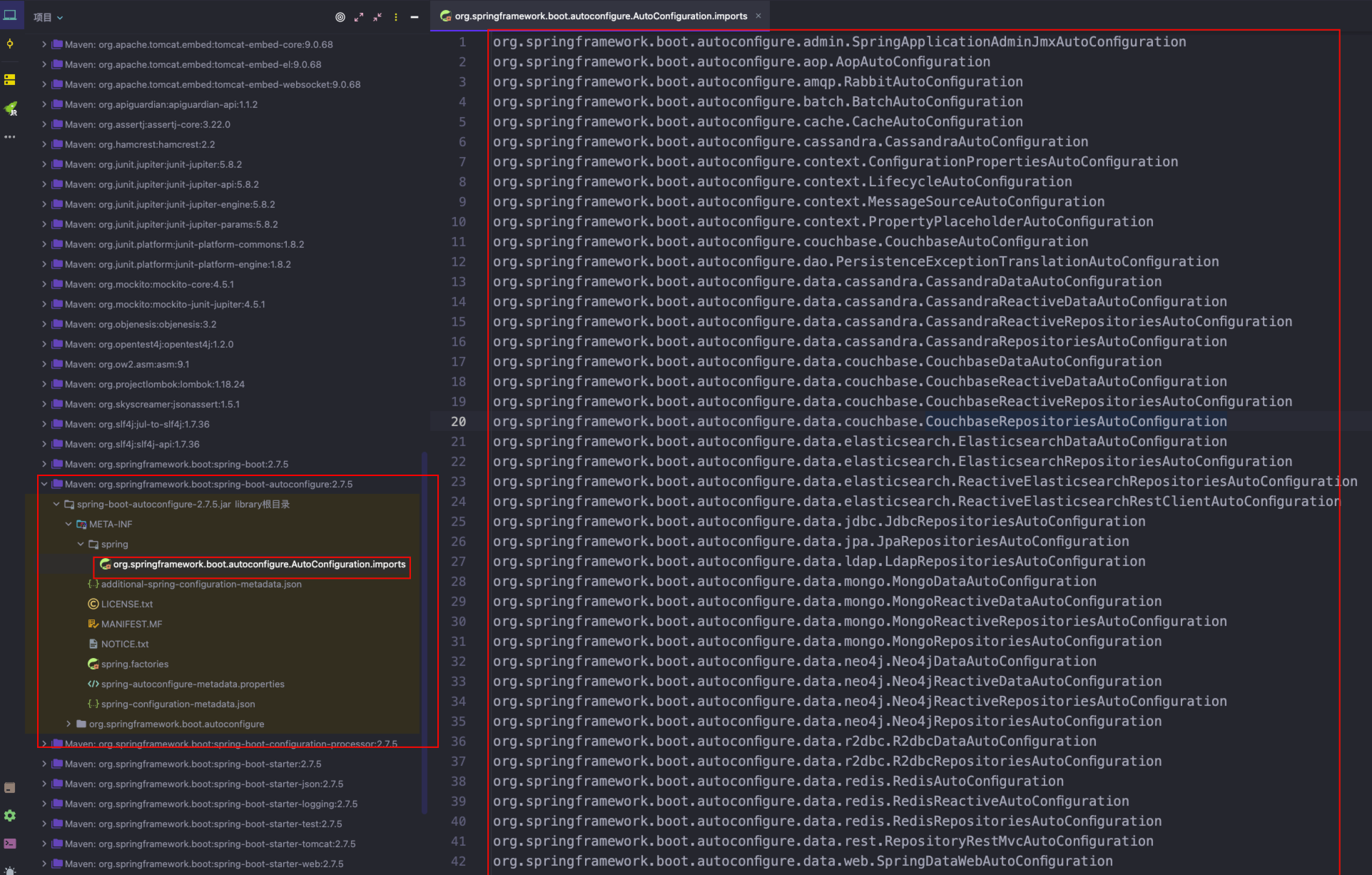Open the Project tool window icon
Viewport: 1372px width, 875px height.
pyautogui.click(x=10, y=15)
